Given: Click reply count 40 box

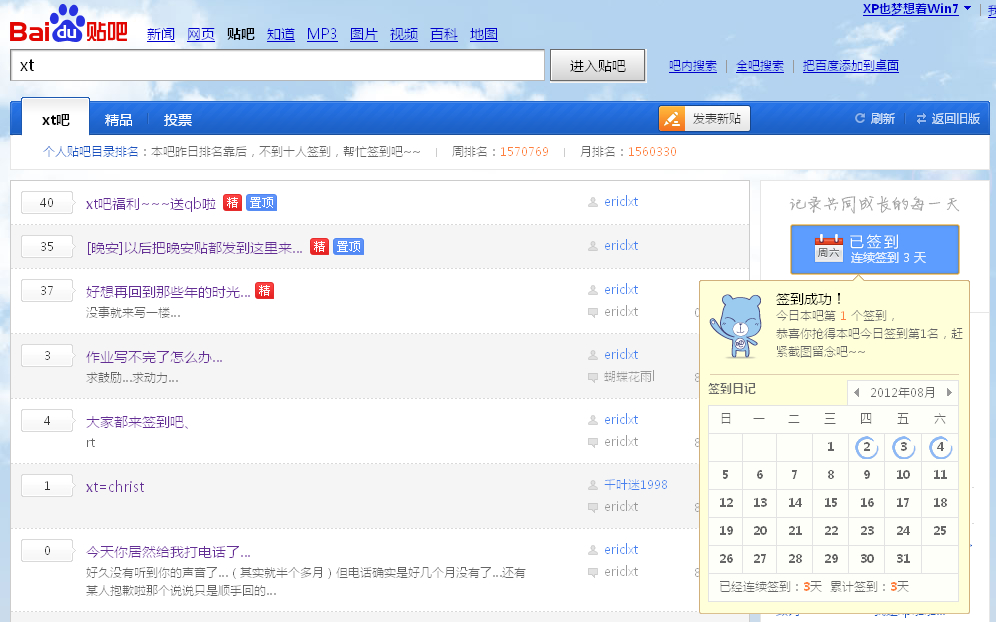Looking at the screenshot, I should [46, 203].
